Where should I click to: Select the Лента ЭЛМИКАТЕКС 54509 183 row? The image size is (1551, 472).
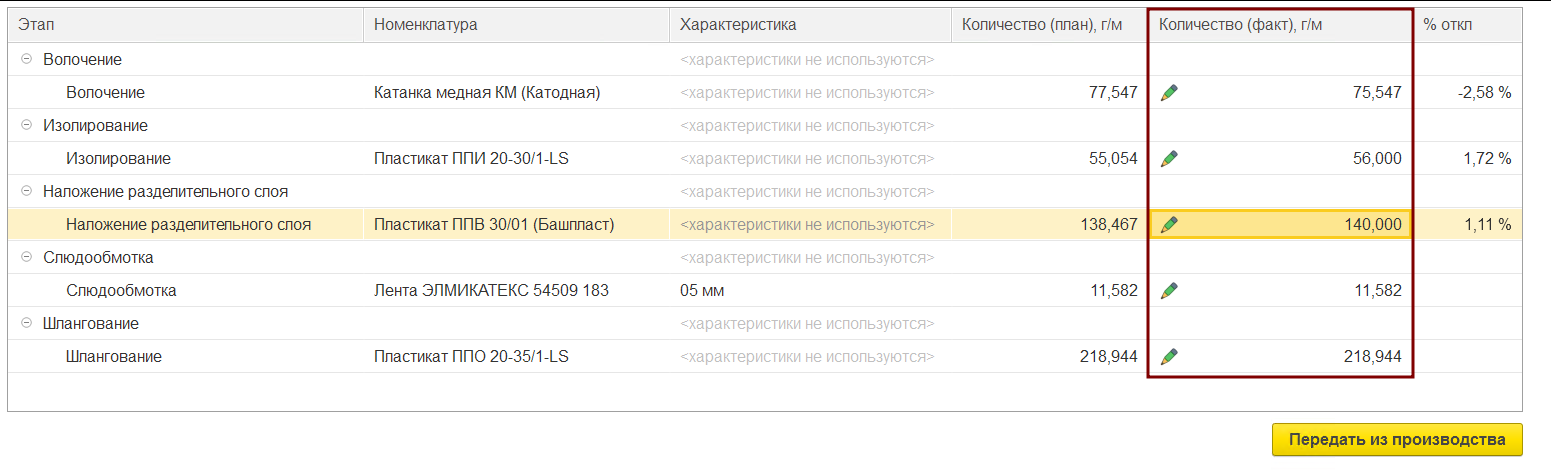coord(764,291)
